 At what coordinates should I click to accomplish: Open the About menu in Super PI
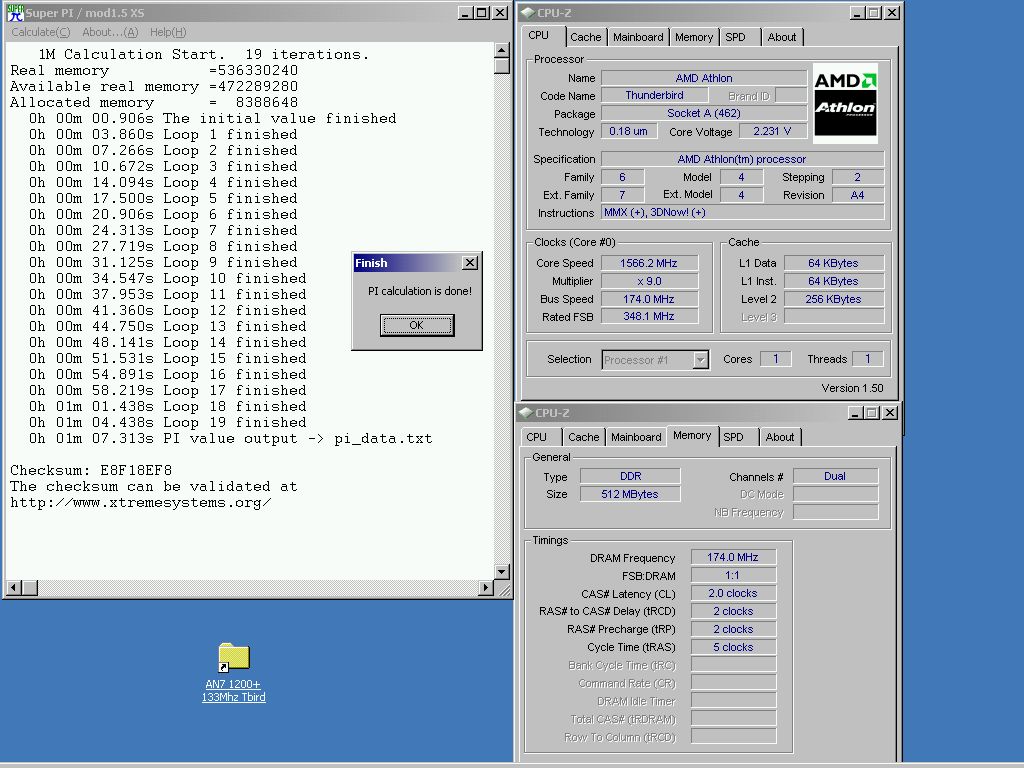[110, 32]
